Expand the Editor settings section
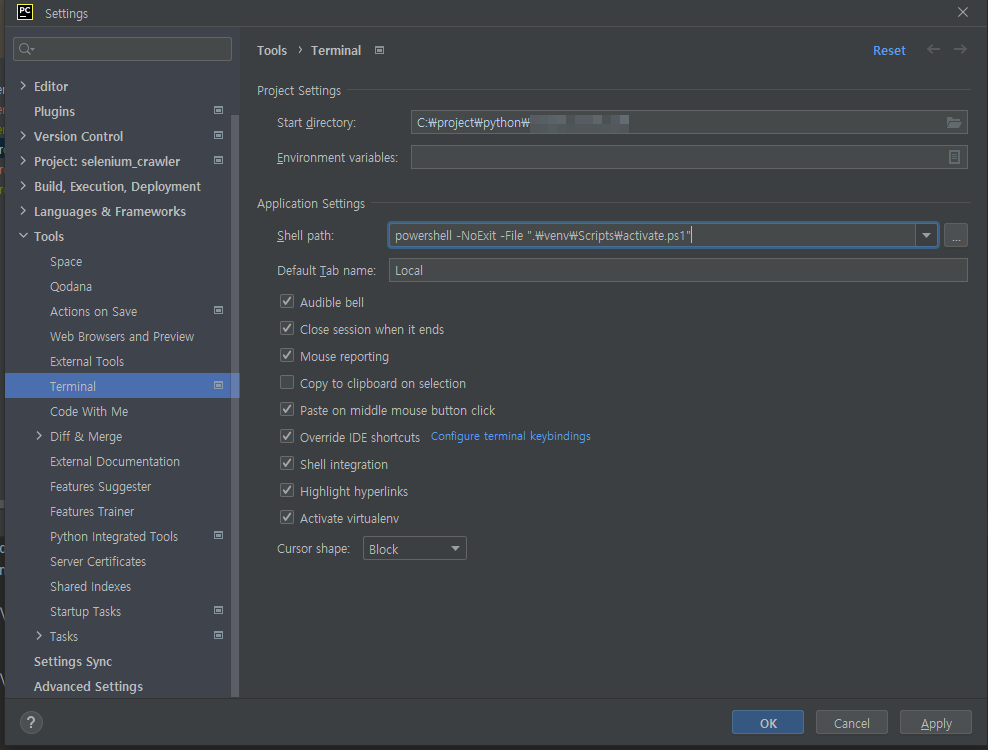The height and width of the screenshot is (750, 988). point(23,86)
